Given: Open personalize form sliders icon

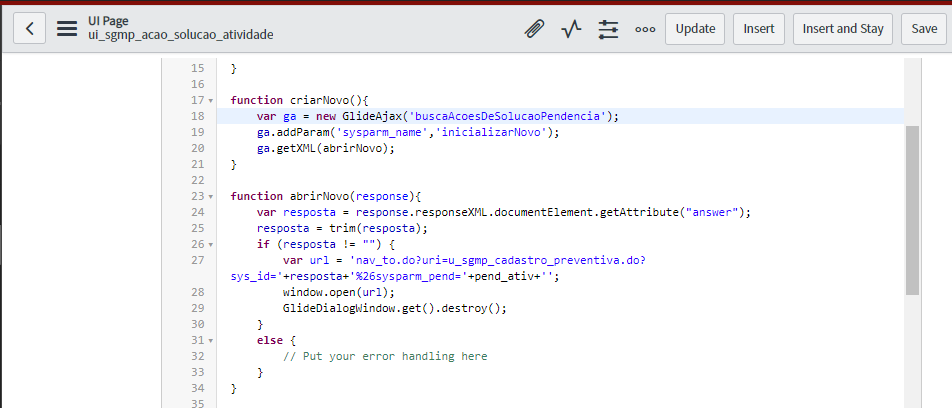Looking at the screenshot, I should [608, 29].
